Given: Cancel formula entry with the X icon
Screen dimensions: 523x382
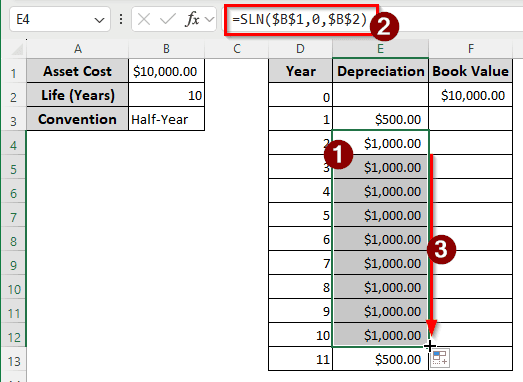Looking at the screenshot, I should 144,19.
